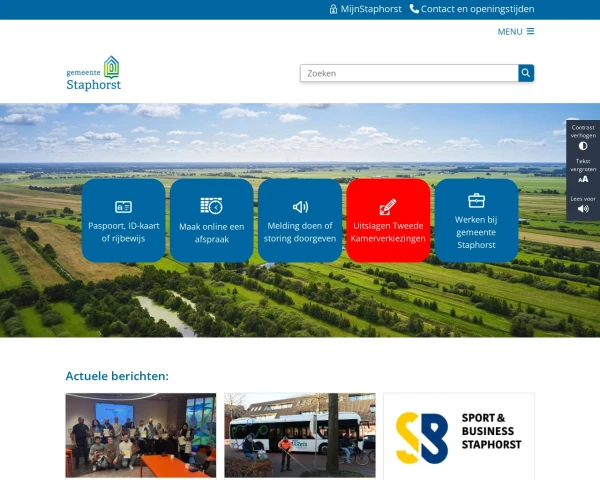
Task: Click the padlock icon beside MijnStaphorst
Action: pyautogui.click(x=333, y=9)
